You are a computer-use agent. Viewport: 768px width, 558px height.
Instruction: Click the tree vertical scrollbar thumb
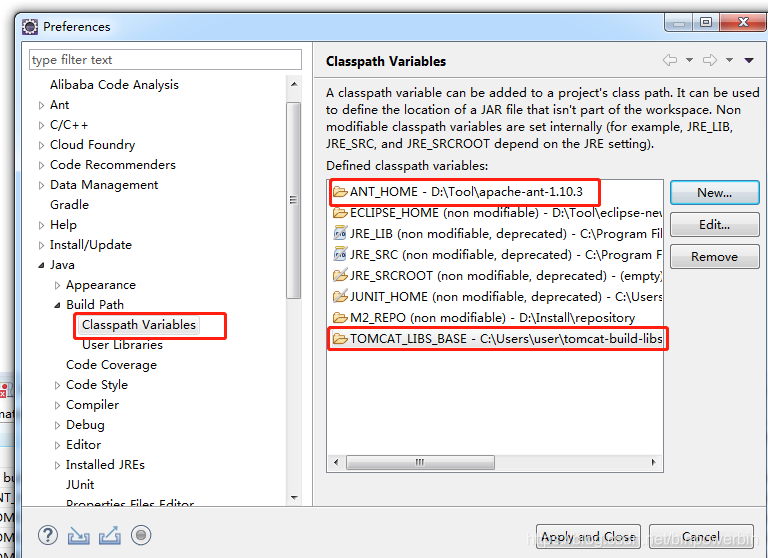[294, 200]
